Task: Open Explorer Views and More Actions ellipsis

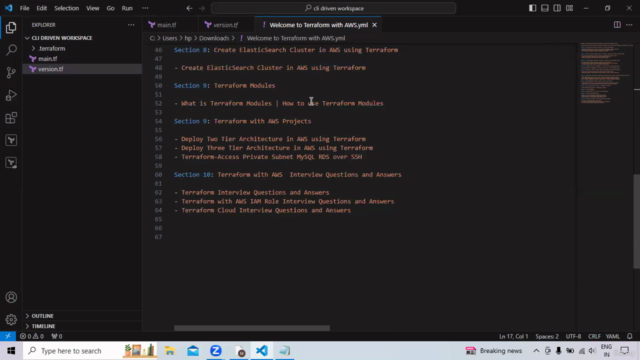Action: (x=131, y=25)
